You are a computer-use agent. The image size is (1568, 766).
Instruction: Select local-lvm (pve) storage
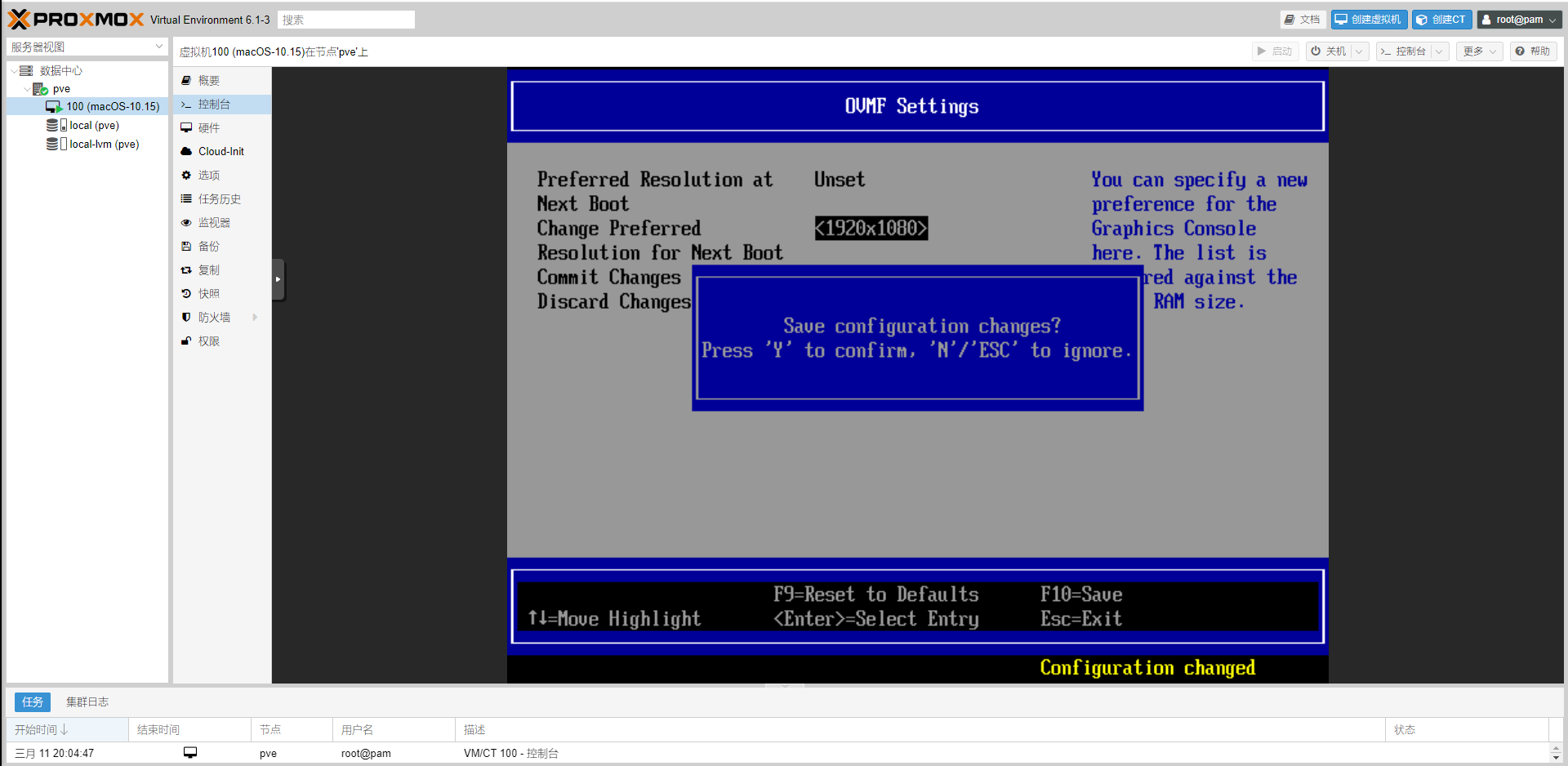[x=104, y=145]
